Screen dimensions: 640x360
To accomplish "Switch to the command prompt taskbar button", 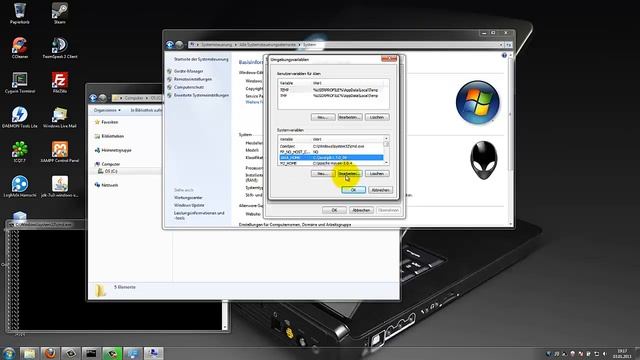I will (x=91, y=353).
